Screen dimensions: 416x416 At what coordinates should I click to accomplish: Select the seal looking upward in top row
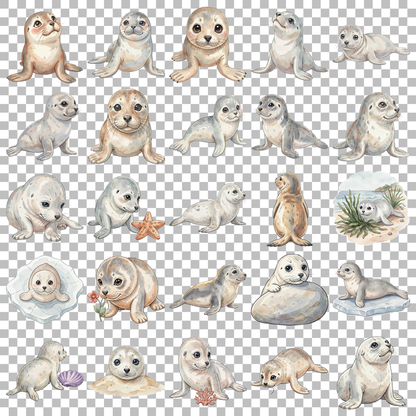coord(289,45)
